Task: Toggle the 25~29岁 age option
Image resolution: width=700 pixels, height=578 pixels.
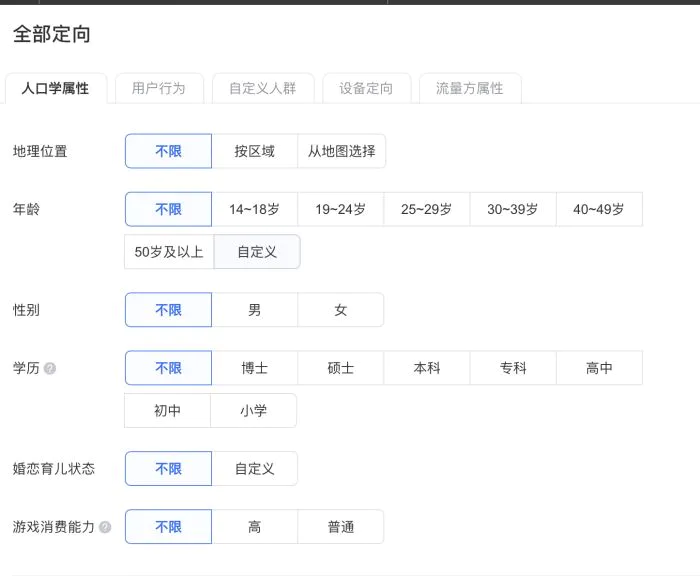Action: pyautogui.click(x=427, y=209)
